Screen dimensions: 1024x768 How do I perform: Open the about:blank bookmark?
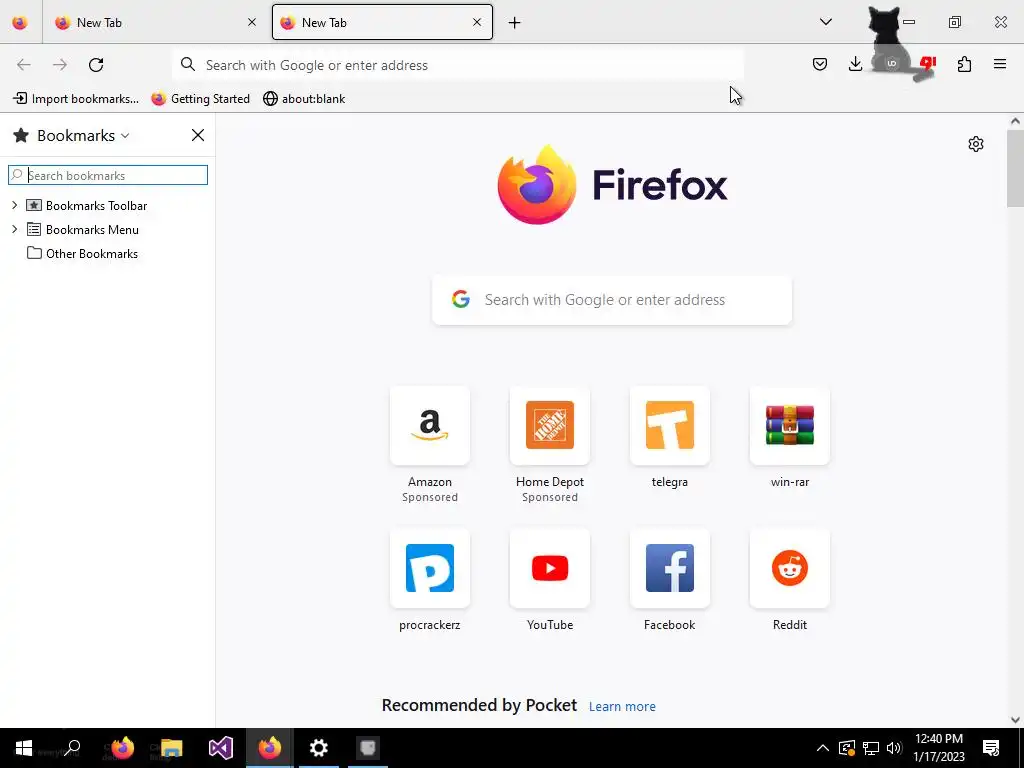point(304,99)
